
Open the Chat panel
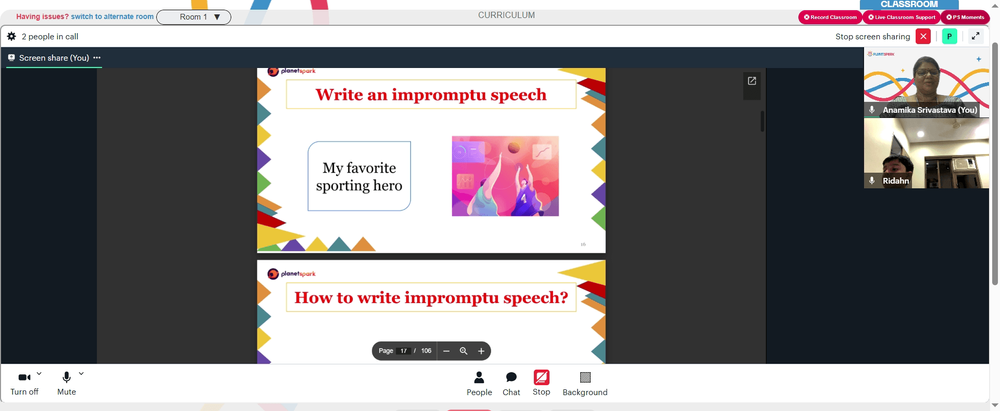(x=511, y=384)
